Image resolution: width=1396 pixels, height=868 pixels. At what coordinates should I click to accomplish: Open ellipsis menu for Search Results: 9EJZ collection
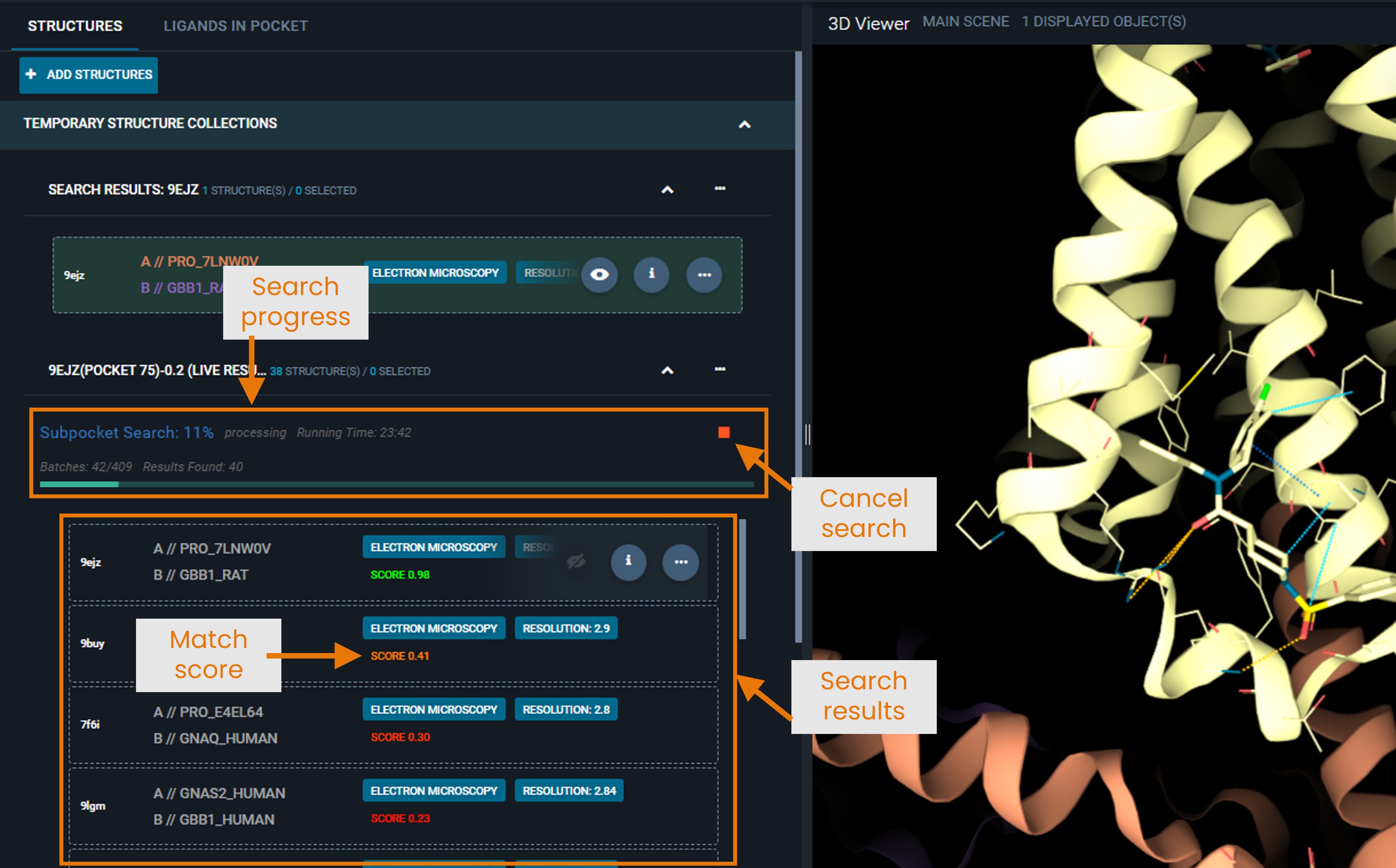[x=720, y=189]
